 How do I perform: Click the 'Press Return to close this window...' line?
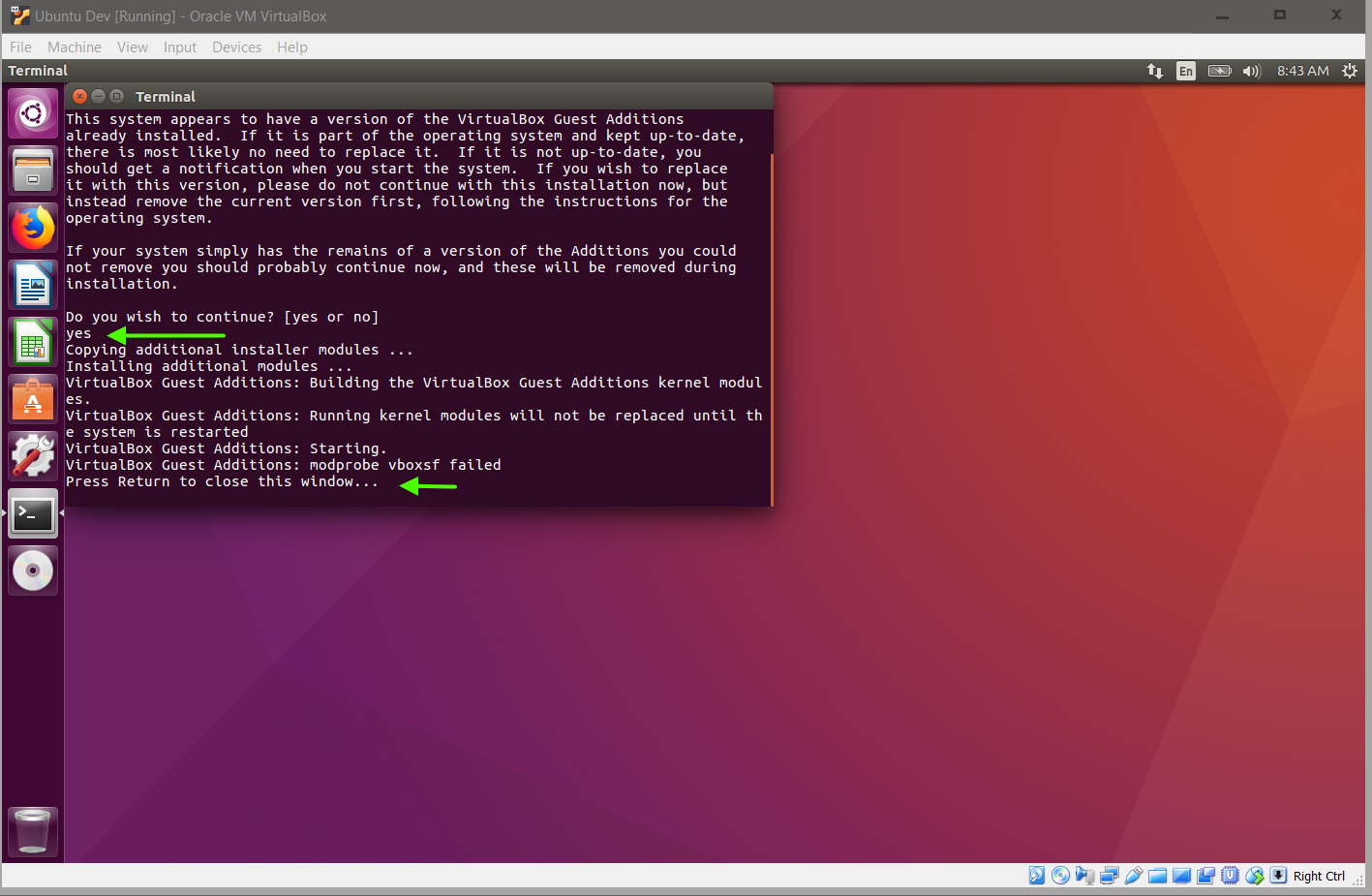222,481
